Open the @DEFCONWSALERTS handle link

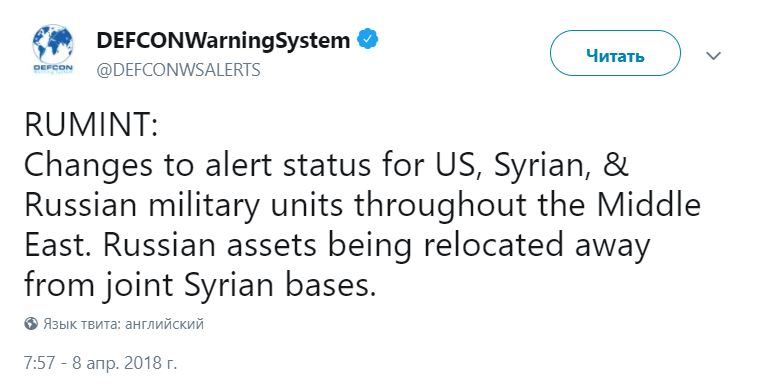pos(178,70)
